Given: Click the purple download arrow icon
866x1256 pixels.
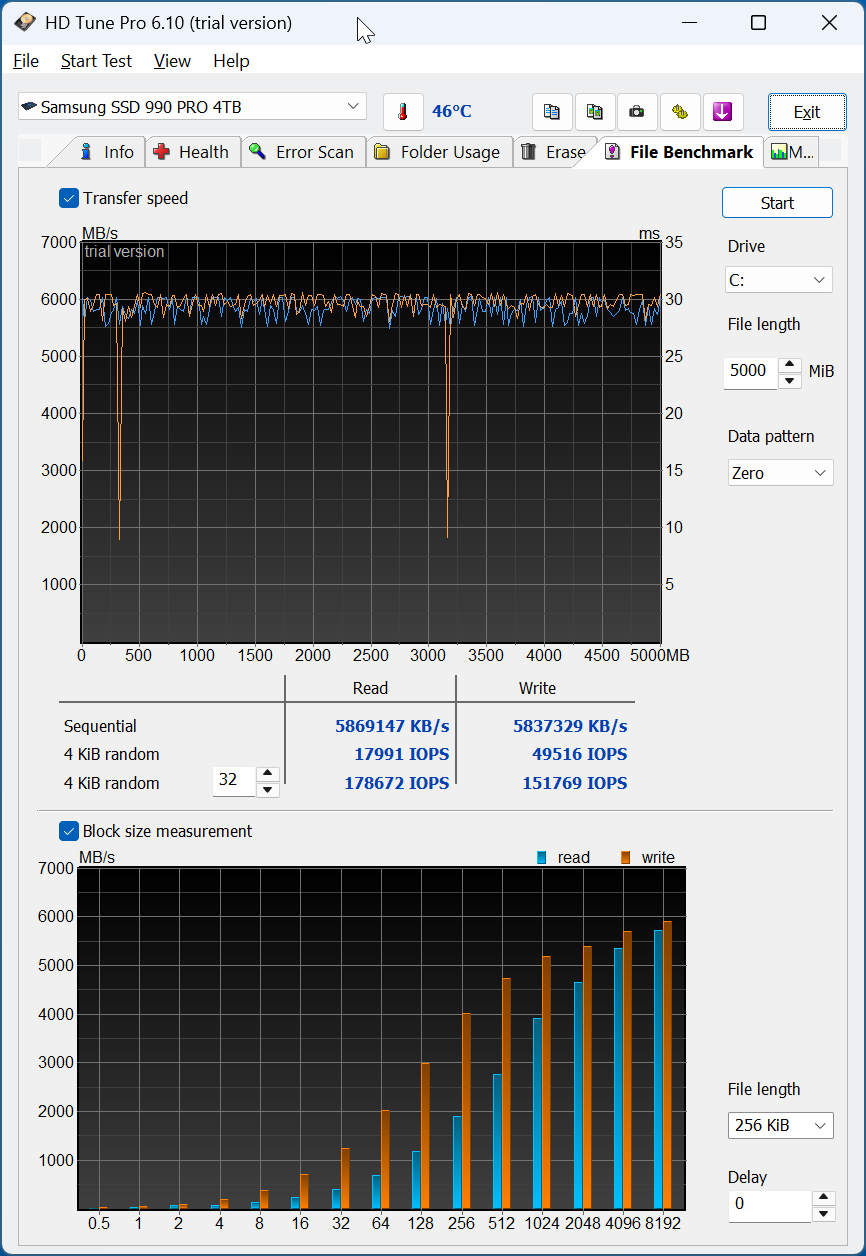Looking at the screenshot, I should pos(722,112).
